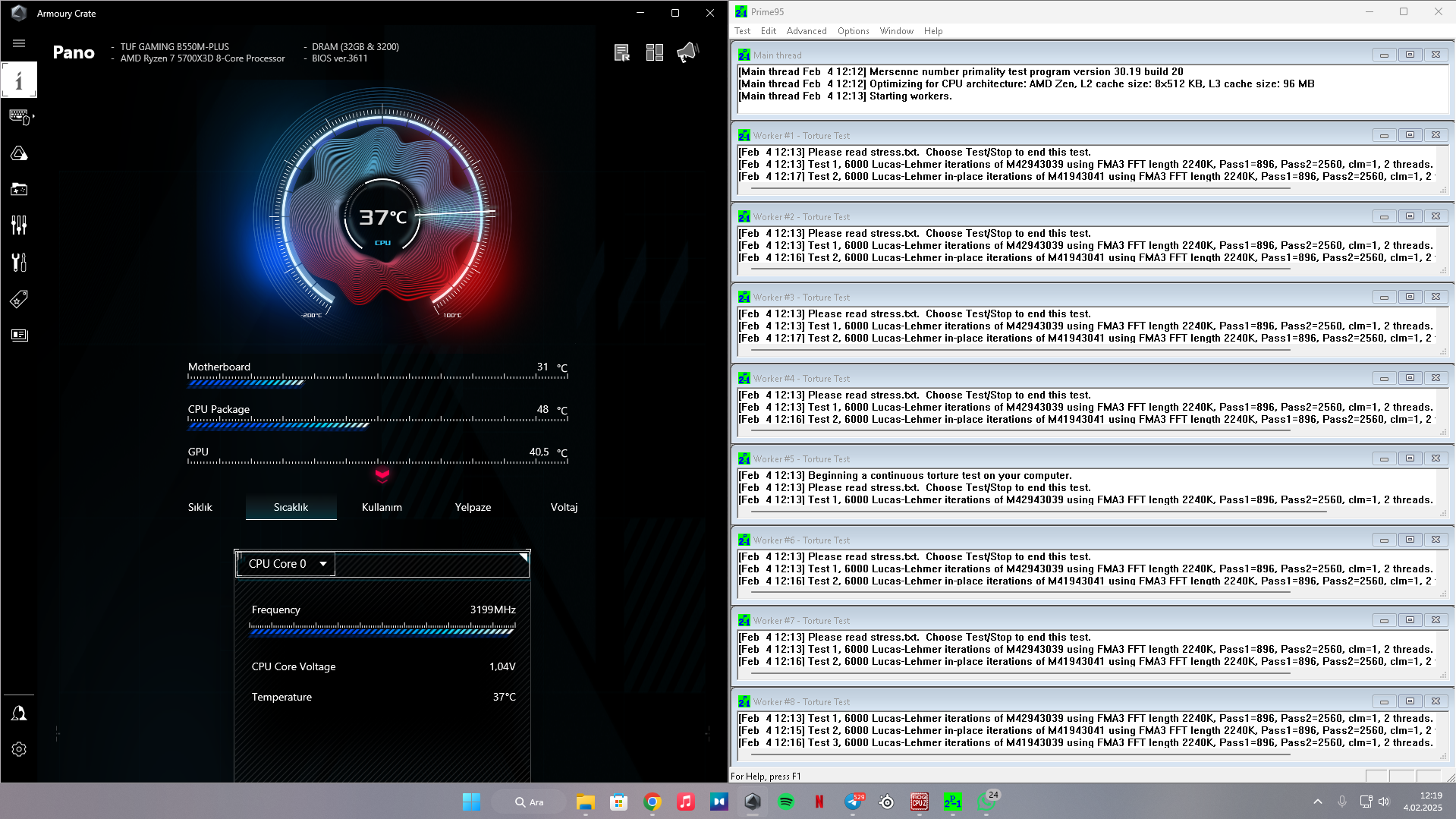
Task: Click the Worker #5 horizontal scrollbar
Action: 1039,512
